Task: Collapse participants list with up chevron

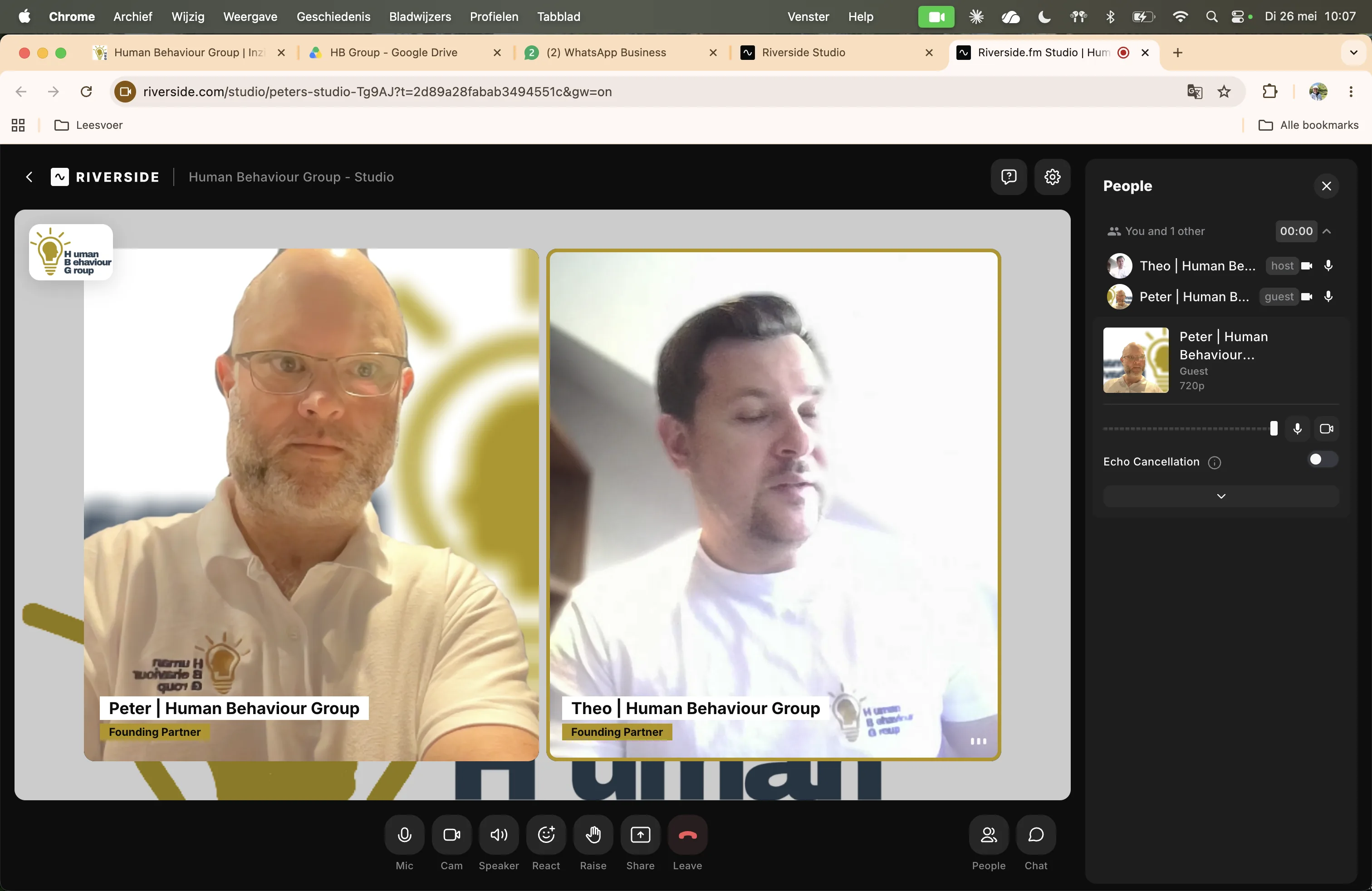Action: [1327, 231]
